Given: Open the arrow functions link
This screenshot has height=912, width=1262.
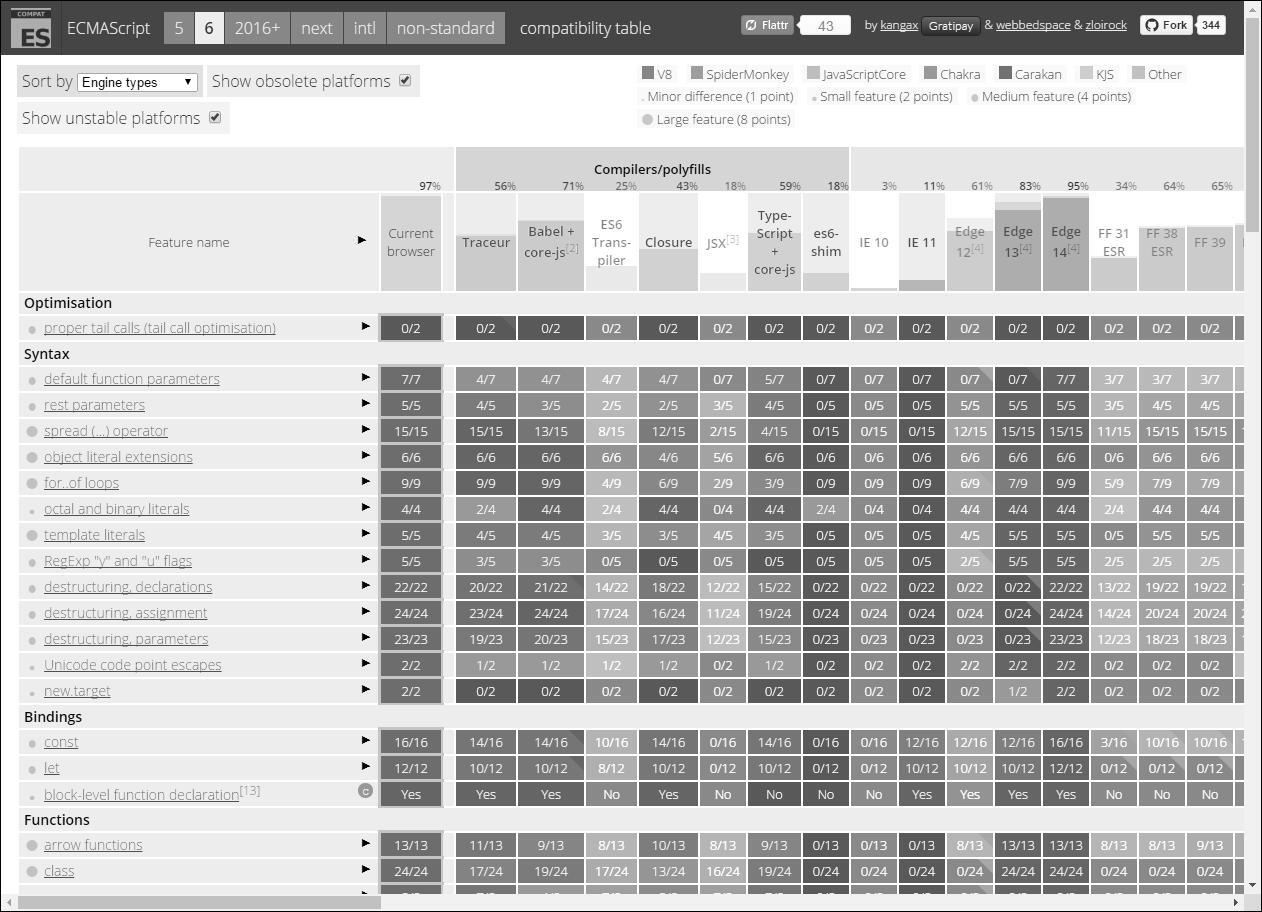Looking at the screenshot, I should (93, 845).
